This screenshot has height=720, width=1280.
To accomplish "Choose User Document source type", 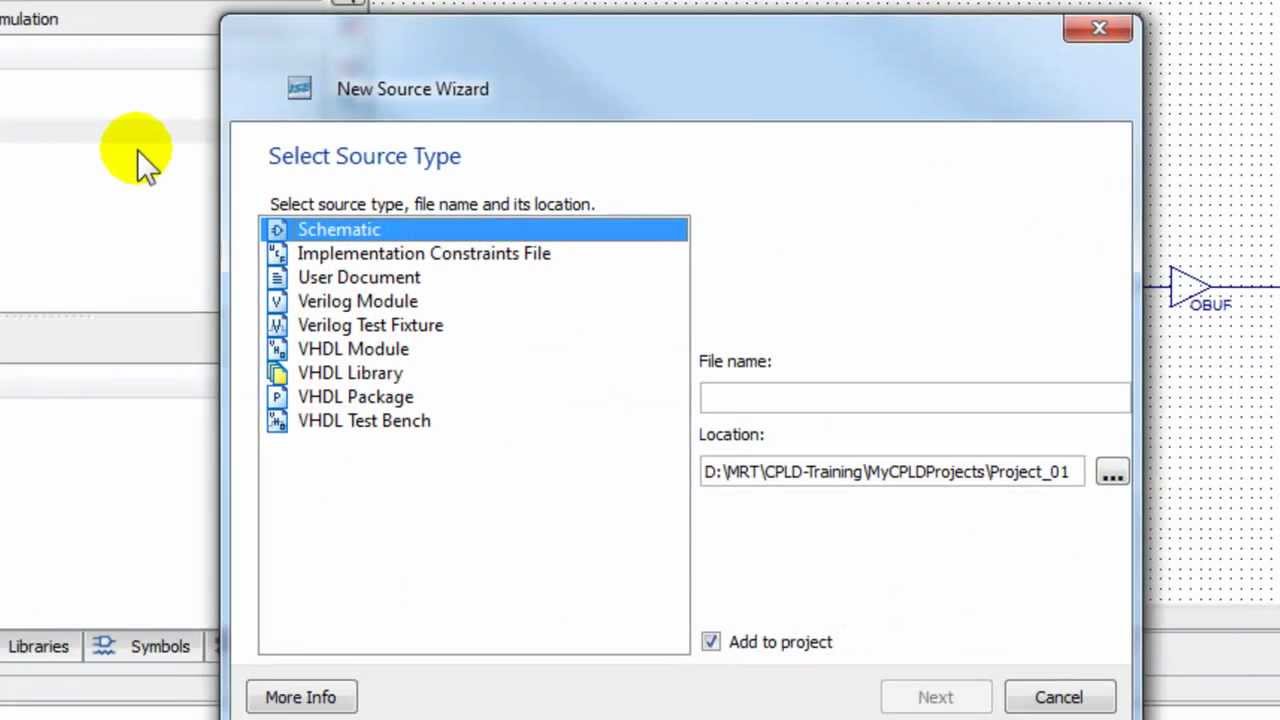I will [x=474, y=278].
